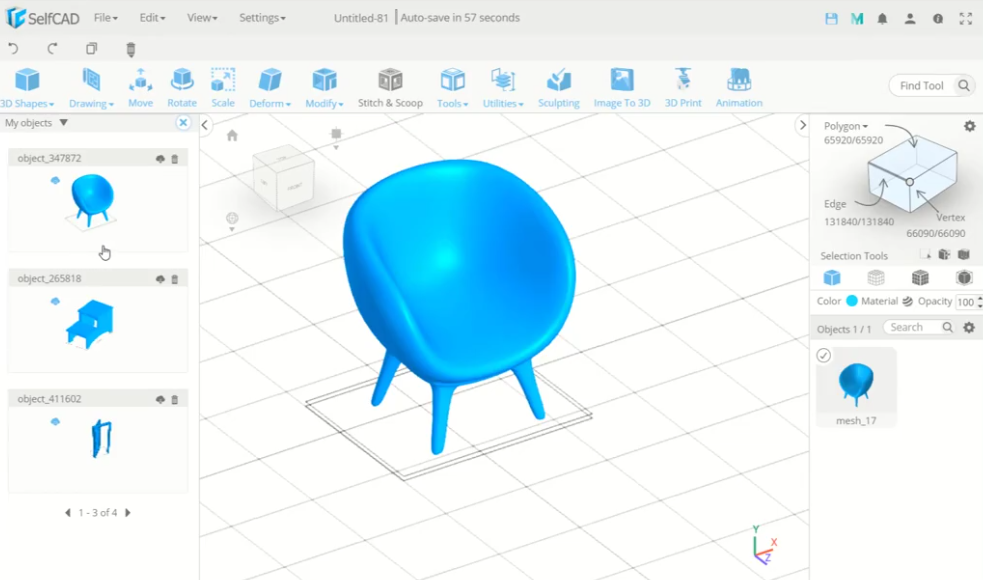Open the 3D Shapes tool
Image resolution: width=983 pixels, height=580 pixels.
(x=27, y=88)
